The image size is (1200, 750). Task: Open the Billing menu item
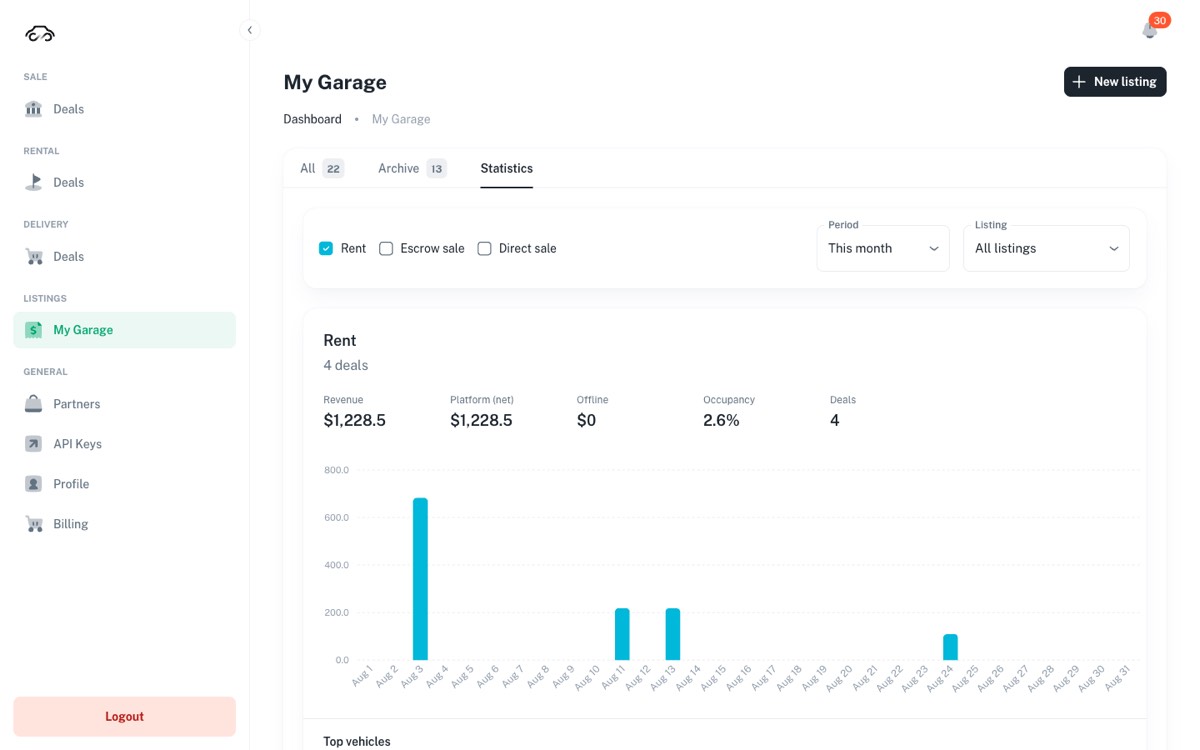click(x=125, y=524)
